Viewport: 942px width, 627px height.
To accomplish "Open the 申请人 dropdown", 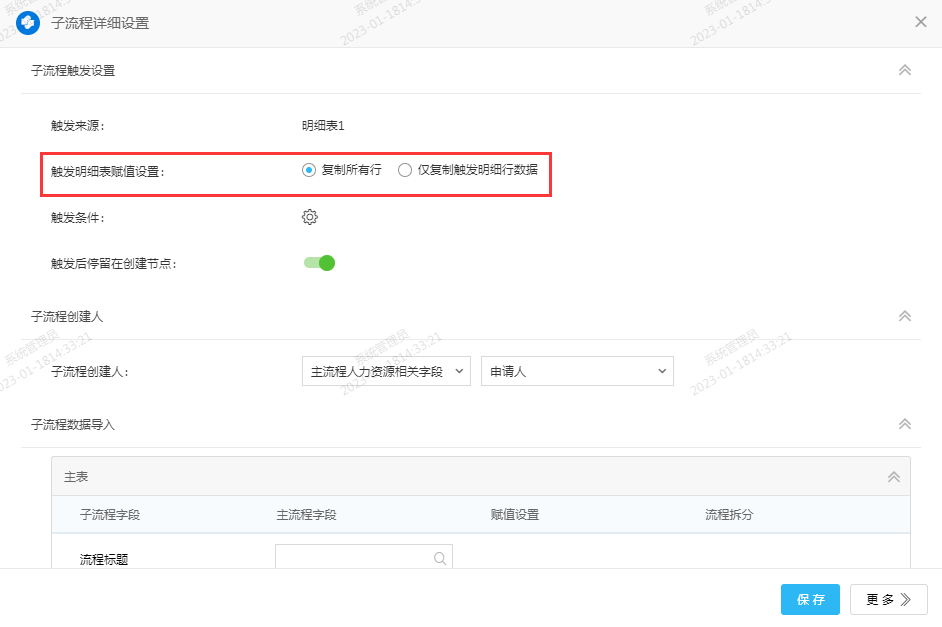I will click(577, 371).
